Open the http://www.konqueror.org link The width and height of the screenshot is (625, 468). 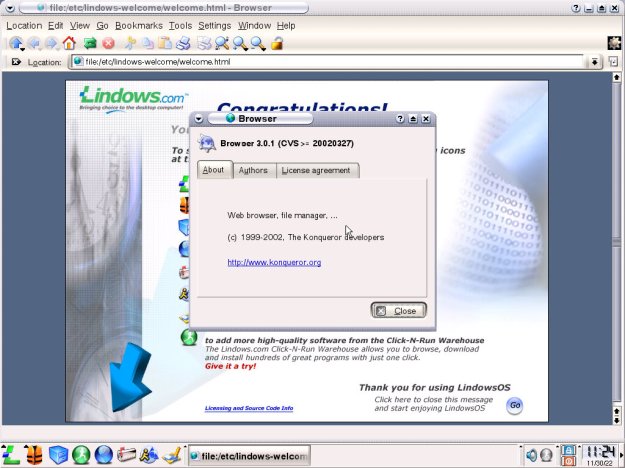click(274, 262)
